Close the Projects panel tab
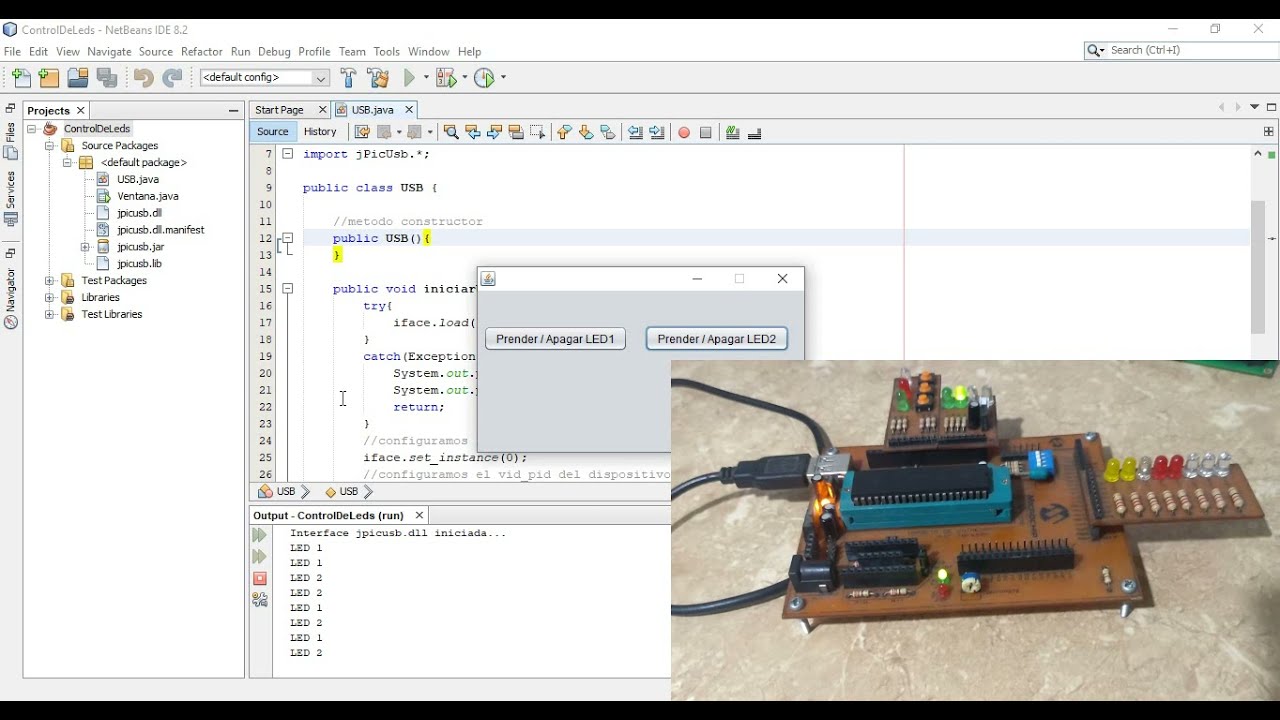Screen dimensions: 1280x720 (81, 111)
